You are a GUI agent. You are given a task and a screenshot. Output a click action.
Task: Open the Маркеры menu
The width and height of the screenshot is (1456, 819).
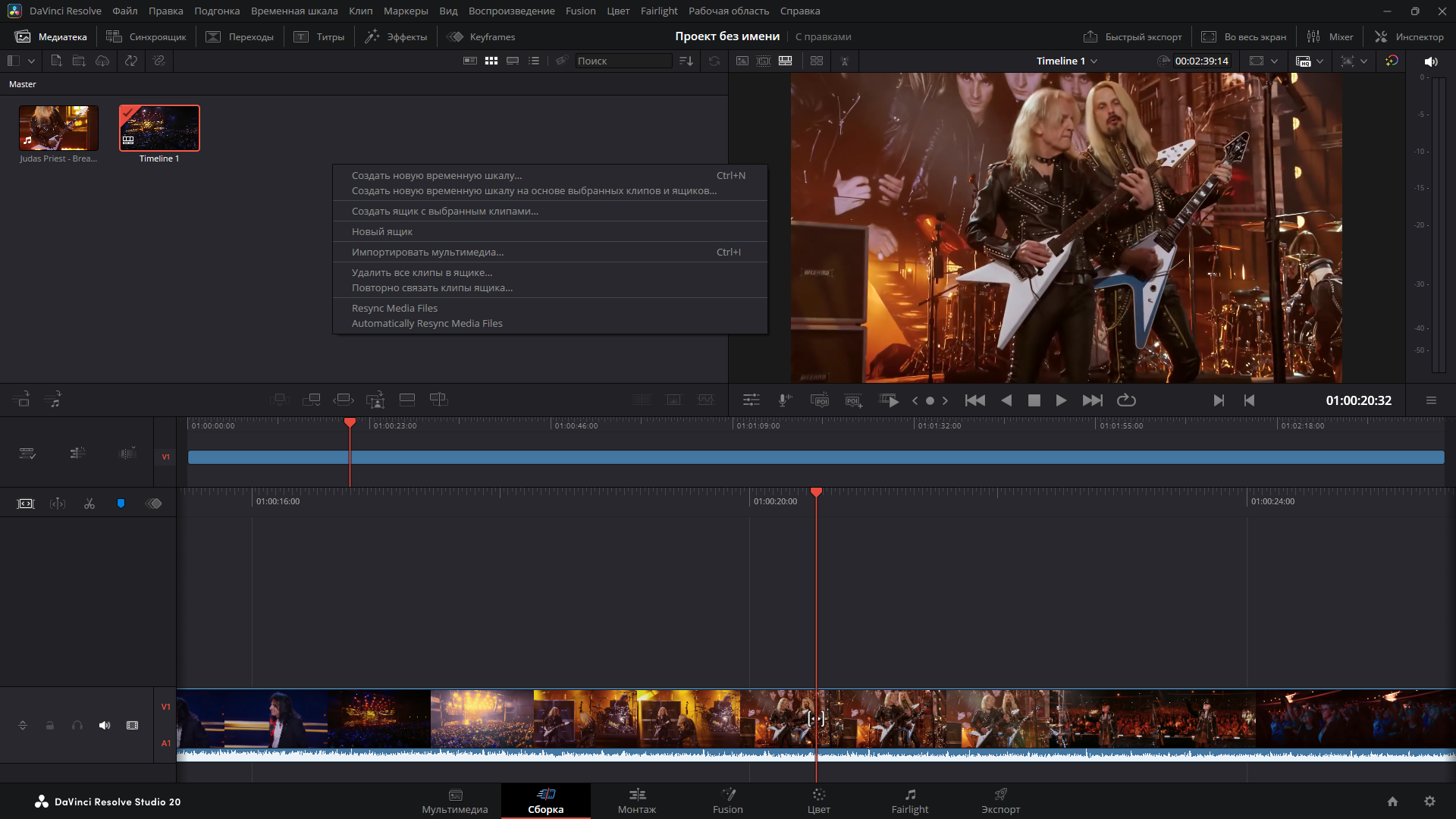(x=406, y=11)
